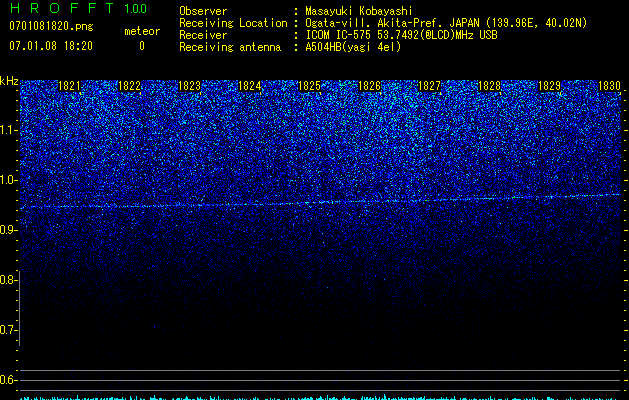
Task: Click the receiver value ICOM IC-575 53.7492 MHz USB
Action: (x=402, y=35)
